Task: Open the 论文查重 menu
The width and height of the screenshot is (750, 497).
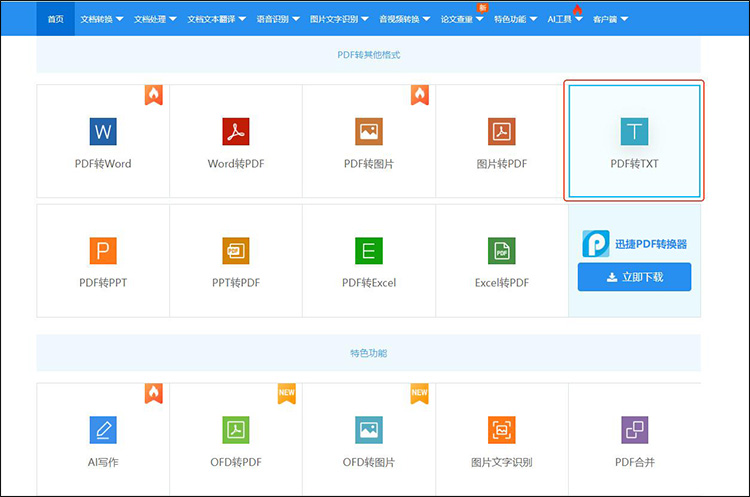Action: pos(462,19)
